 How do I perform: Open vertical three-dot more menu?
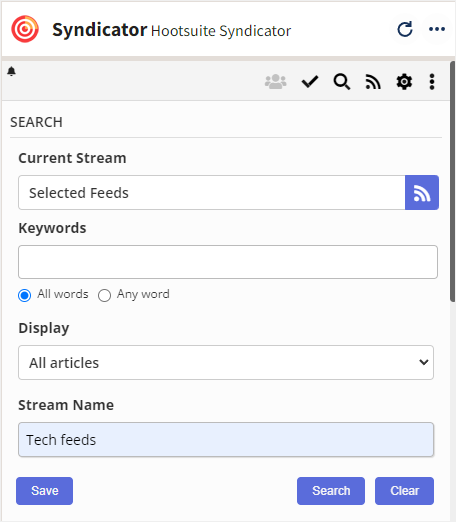[x=432, y=82]
